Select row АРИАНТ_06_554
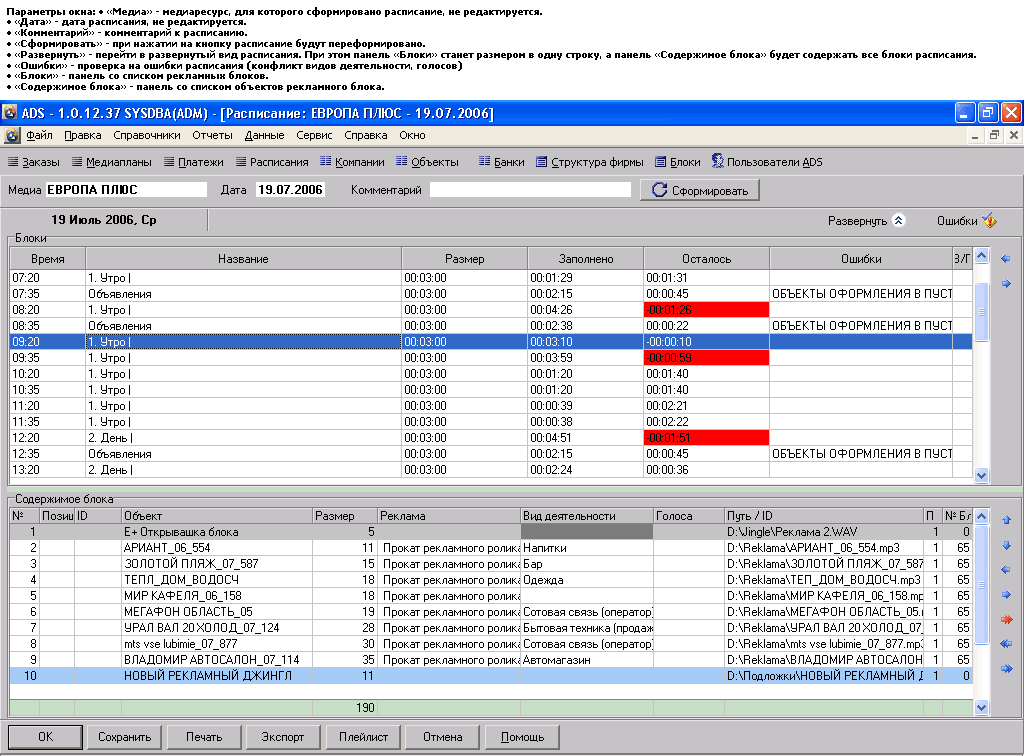1024x756 pixels. coord(491,548)
